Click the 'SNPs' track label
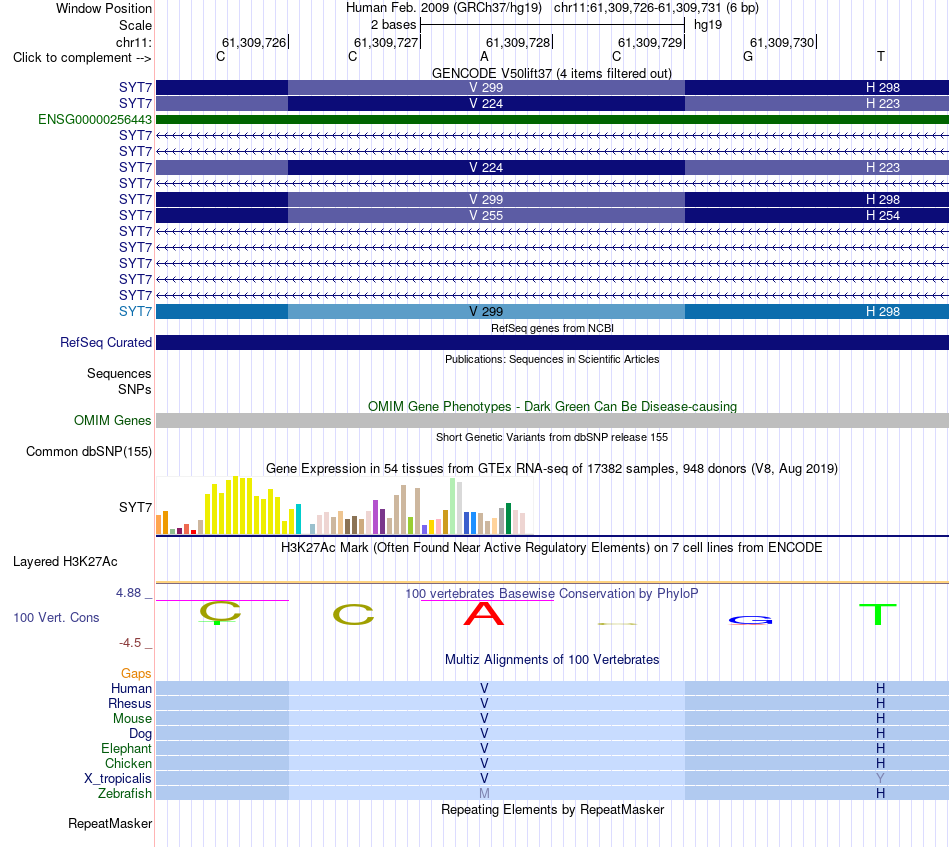The height and width of the screenshot is (847, 950). pyautogui.click(x=135, y=389)
